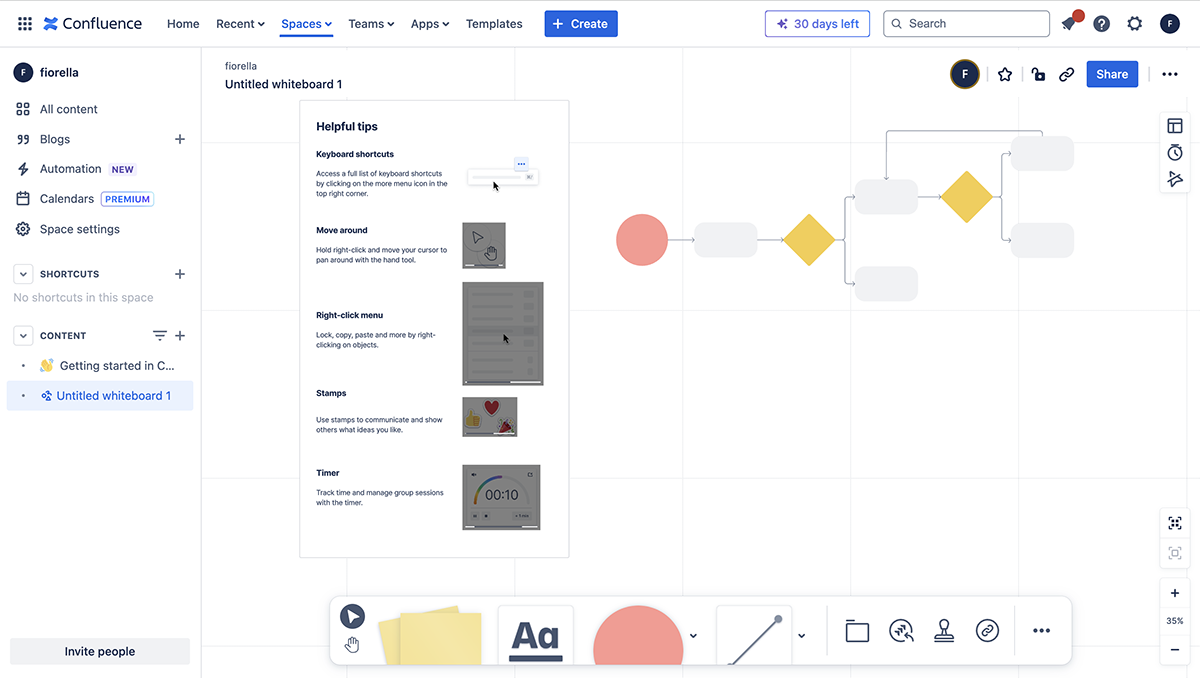
Task: Star this whiteboard as a favorite
Action: [x=1005, y=74]
